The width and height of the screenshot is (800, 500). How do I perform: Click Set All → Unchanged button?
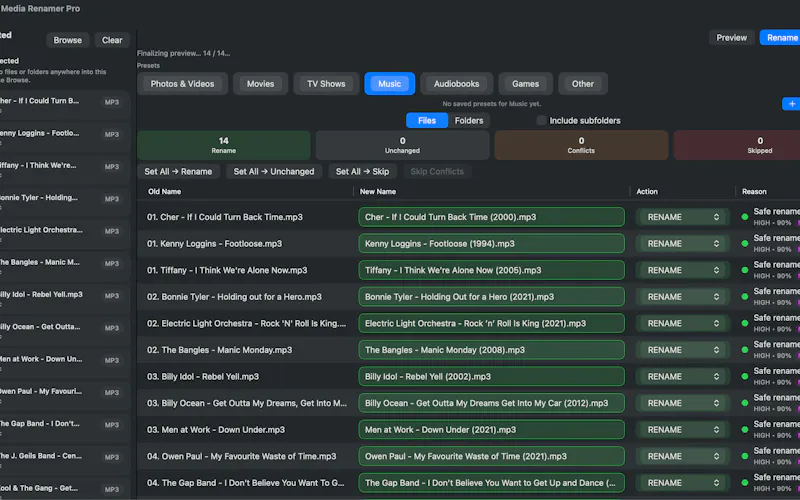(x=274, y=171)
